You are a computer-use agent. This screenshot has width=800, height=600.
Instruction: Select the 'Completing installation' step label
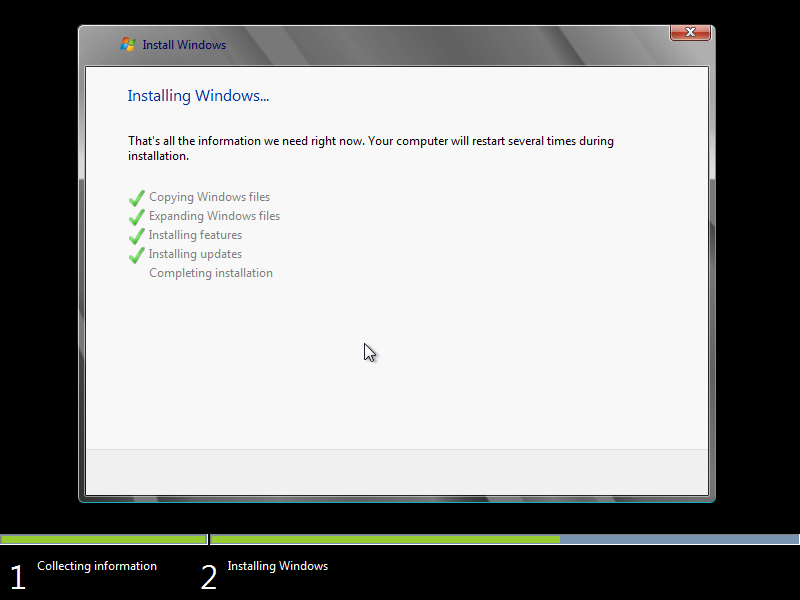[x=211, y=273]
